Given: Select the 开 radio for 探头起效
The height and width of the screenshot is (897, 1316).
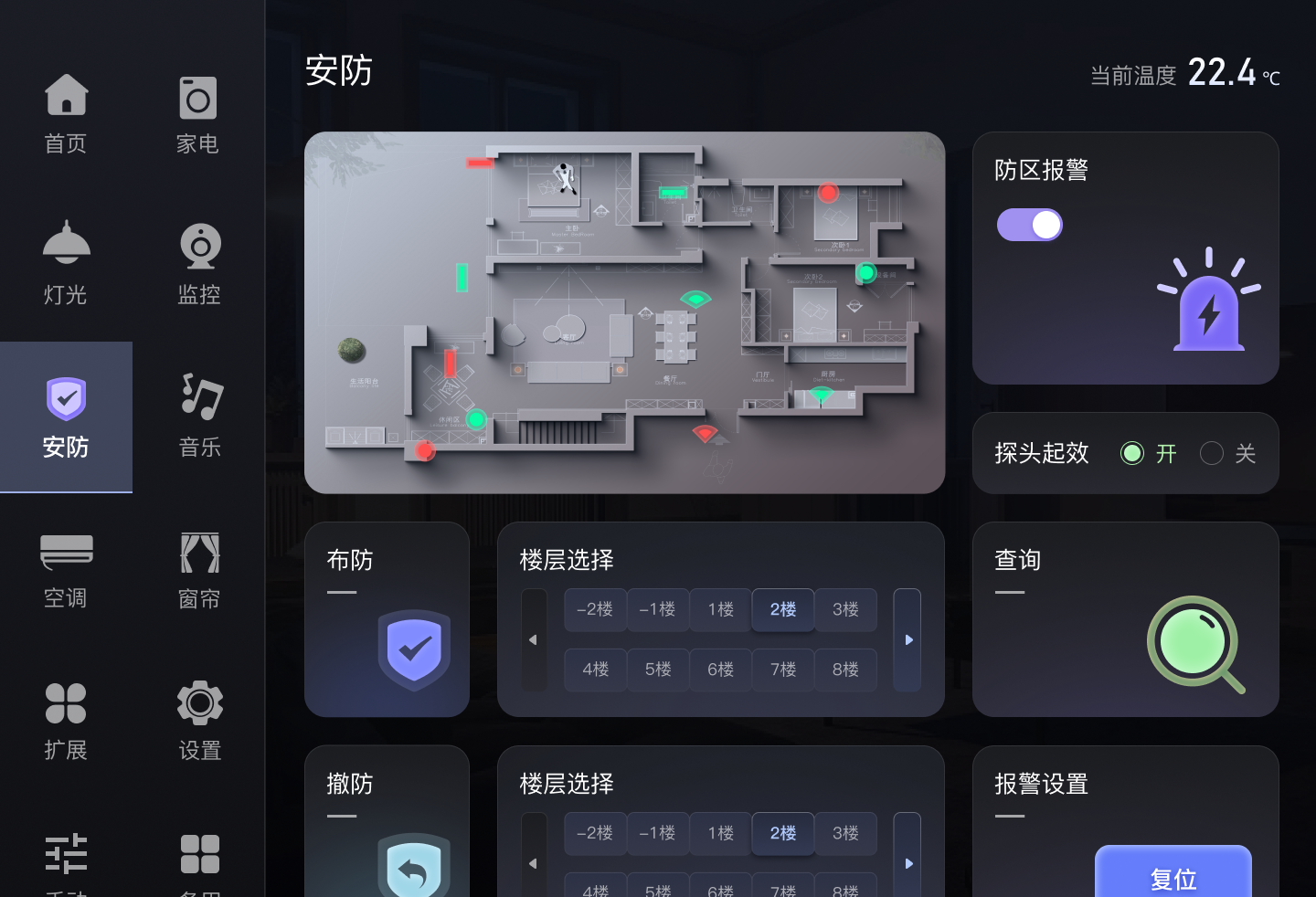Looking at the screenshot, I should pos(1132,453).
